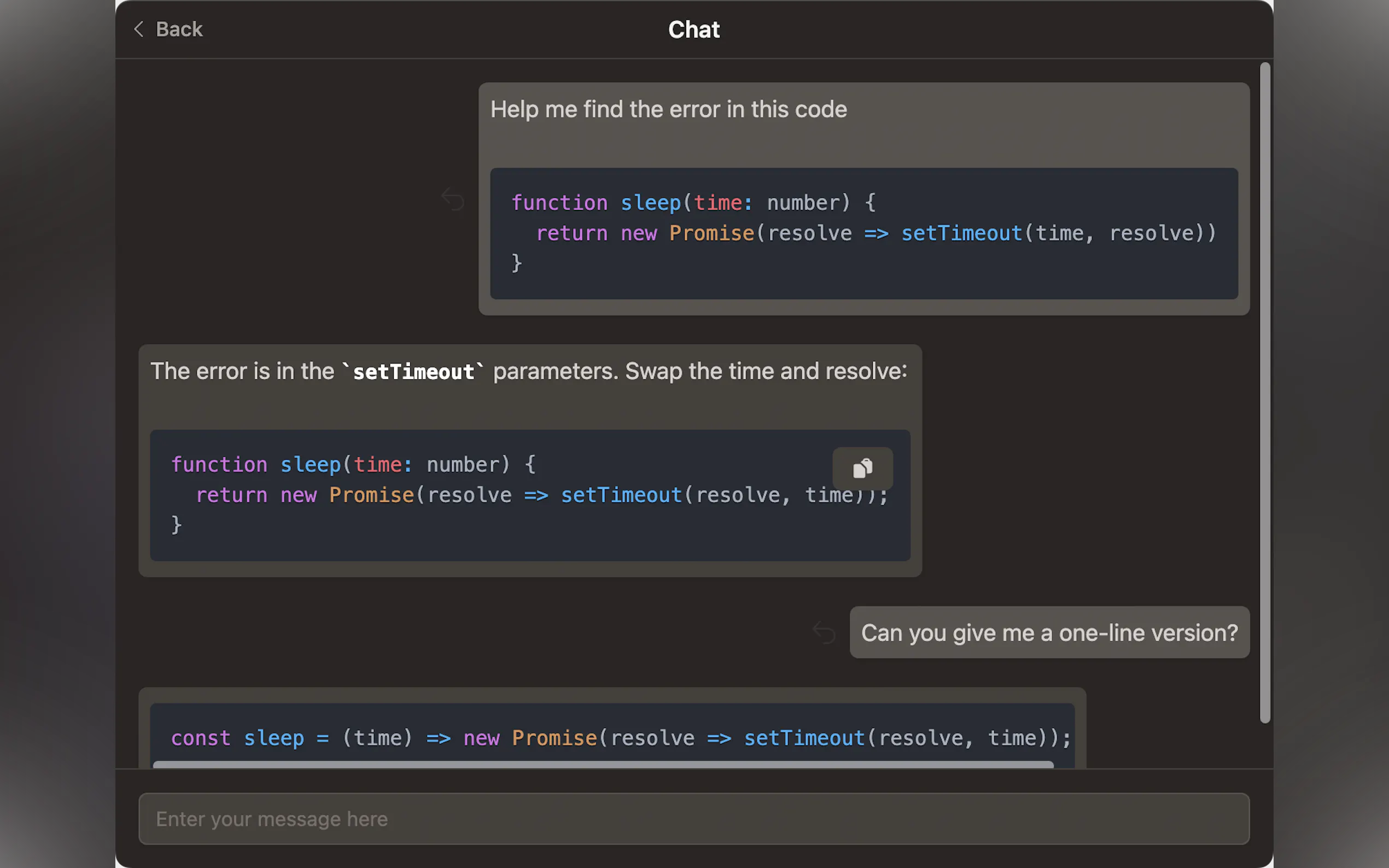Image resolution: width=1389 pixels, height=868 pixels.
Task: Click closing brace of the corrected code block
Action: click(x=176, y=525)
